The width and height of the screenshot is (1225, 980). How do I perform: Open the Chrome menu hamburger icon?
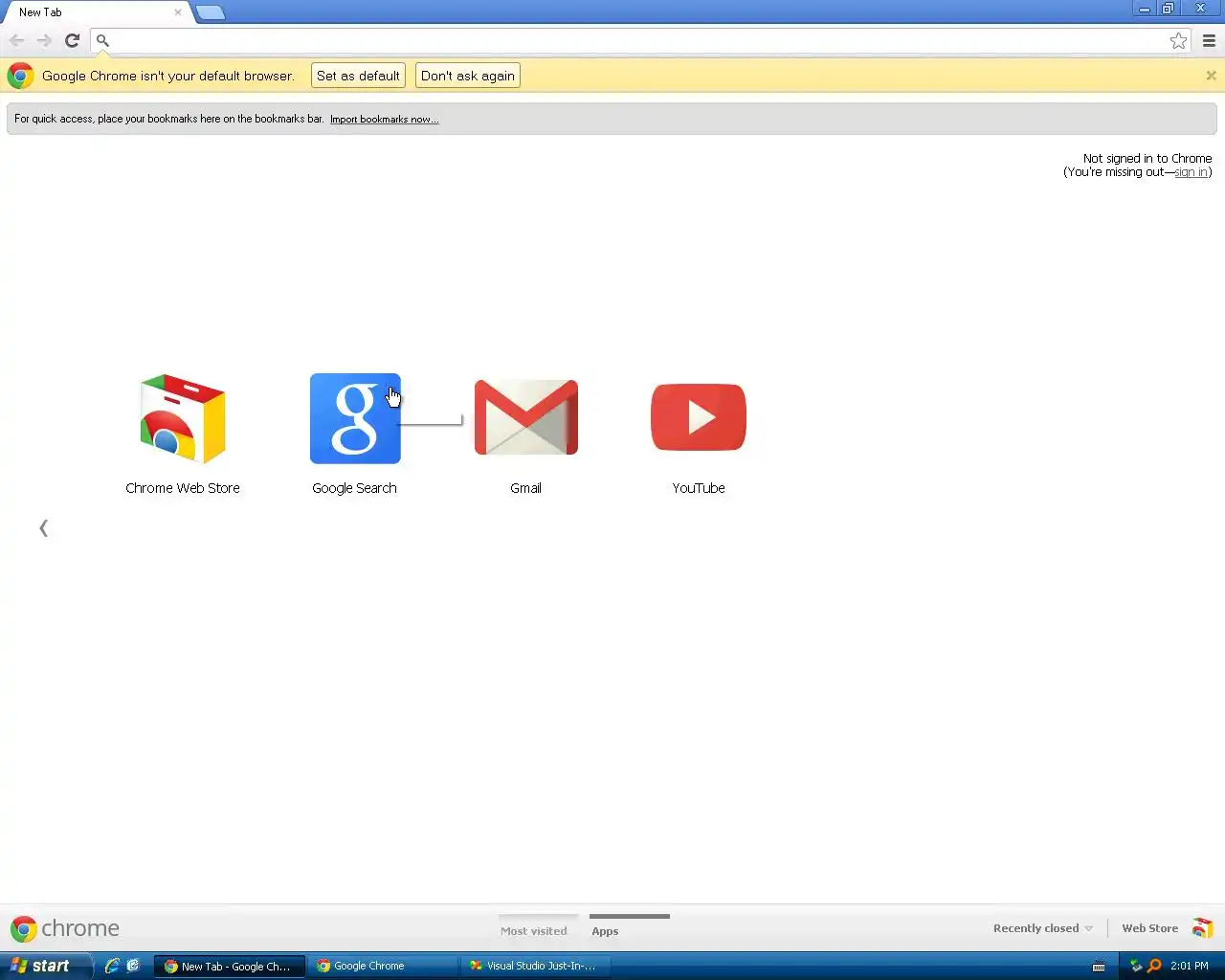pos(1209,40)
